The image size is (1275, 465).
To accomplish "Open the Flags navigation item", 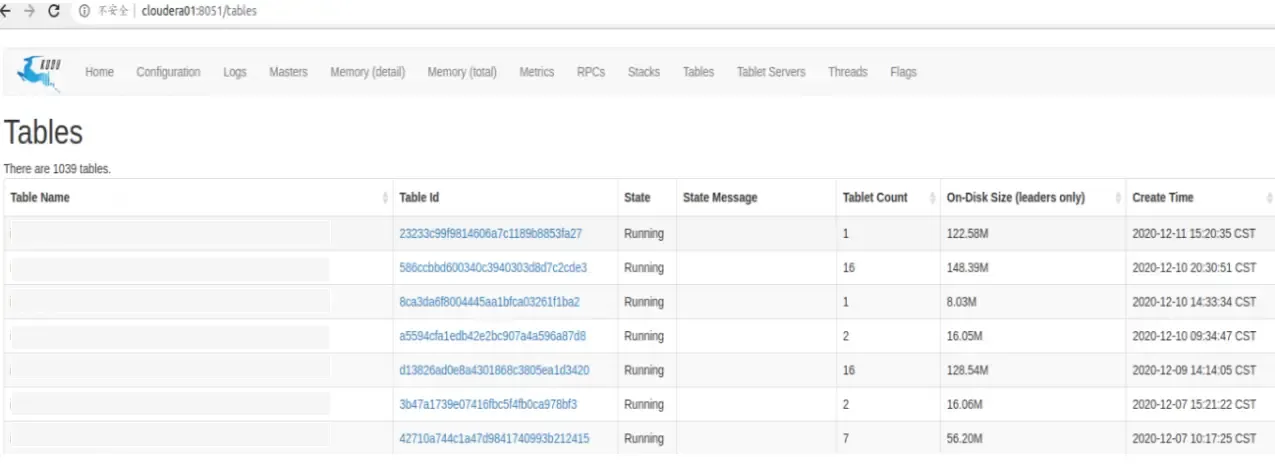I will (x=903, y=72).
